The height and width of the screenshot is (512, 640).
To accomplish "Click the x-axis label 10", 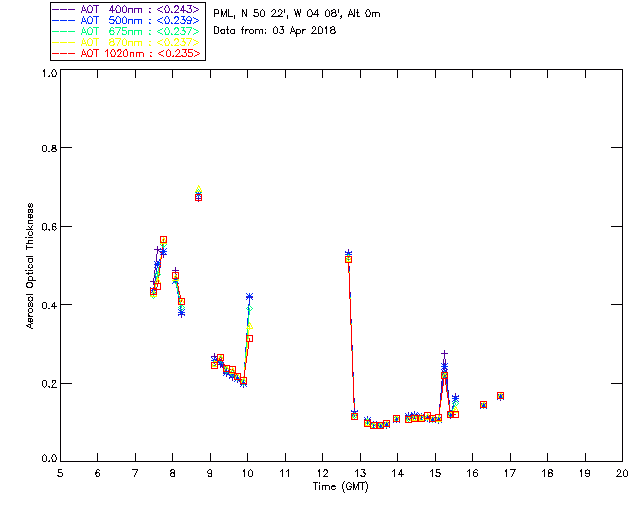I will tap(247, 473).
